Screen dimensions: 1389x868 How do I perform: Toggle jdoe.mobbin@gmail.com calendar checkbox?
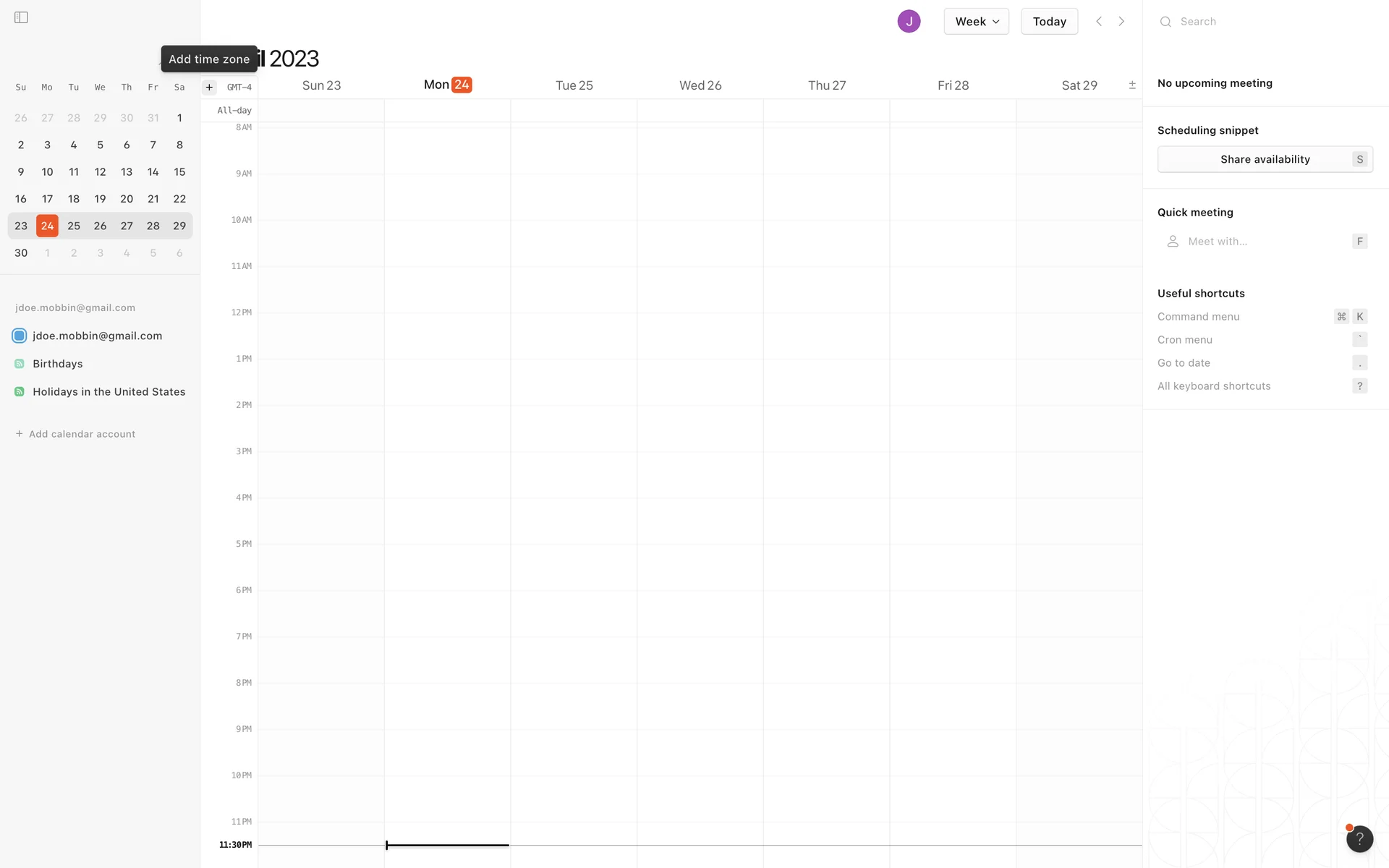20,336
